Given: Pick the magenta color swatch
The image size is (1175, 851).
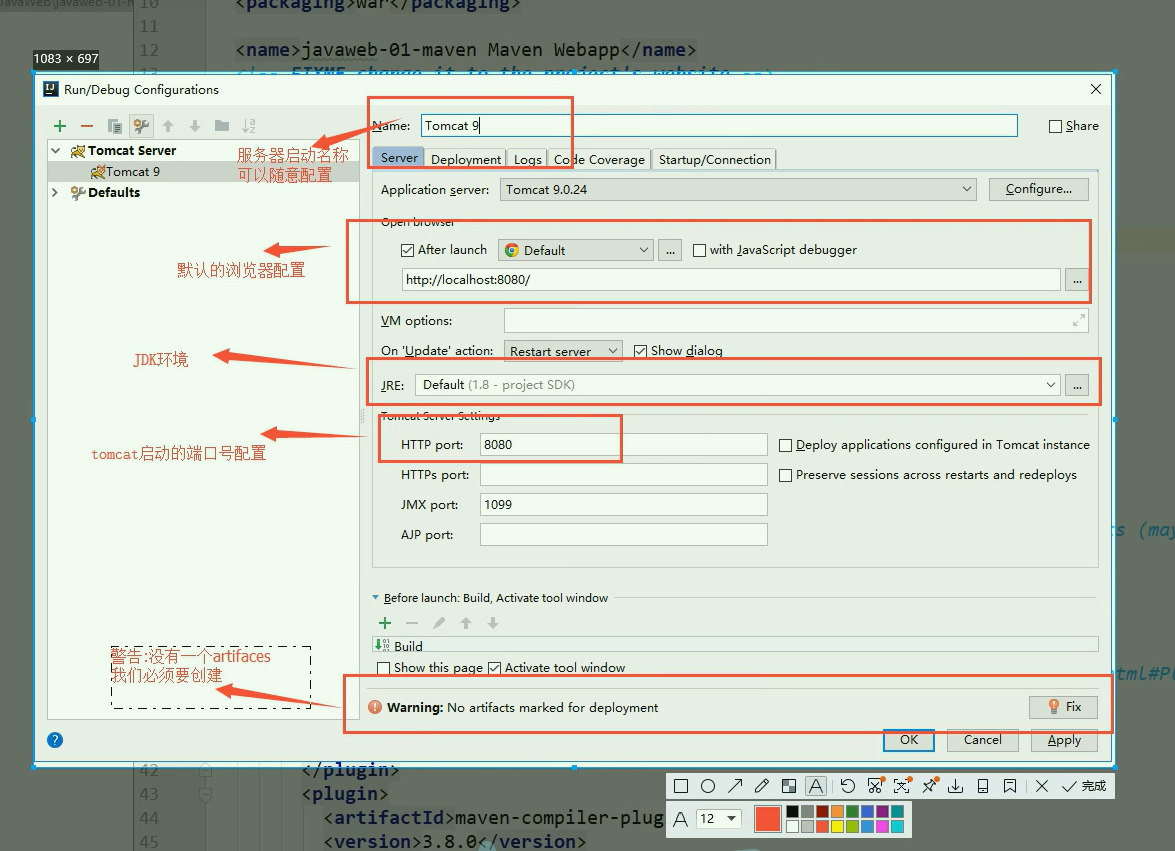Looking at the screenshot, I should coord(883,827).
